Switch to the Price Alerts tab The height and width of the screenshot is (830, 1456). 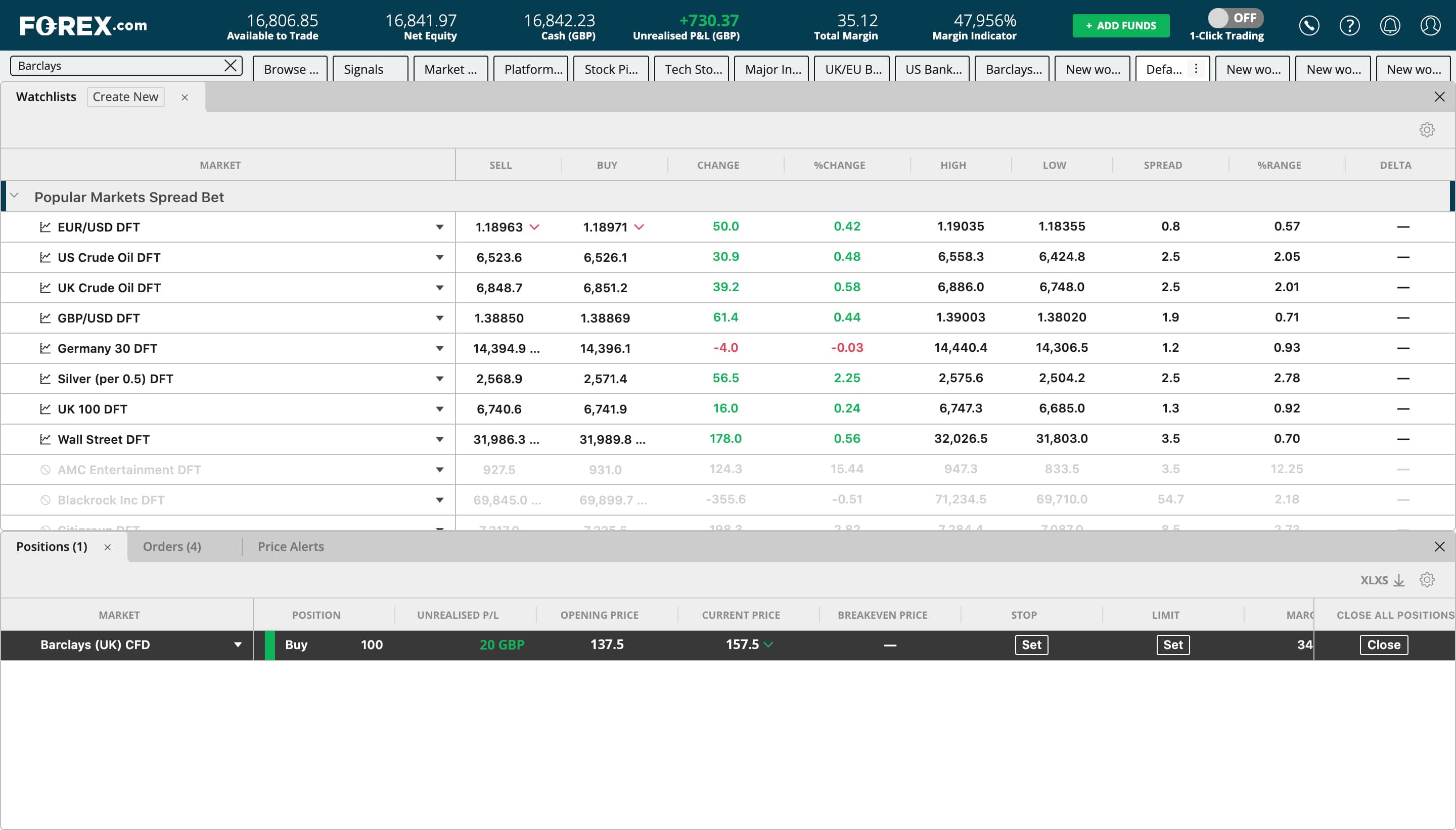point(291,547)
